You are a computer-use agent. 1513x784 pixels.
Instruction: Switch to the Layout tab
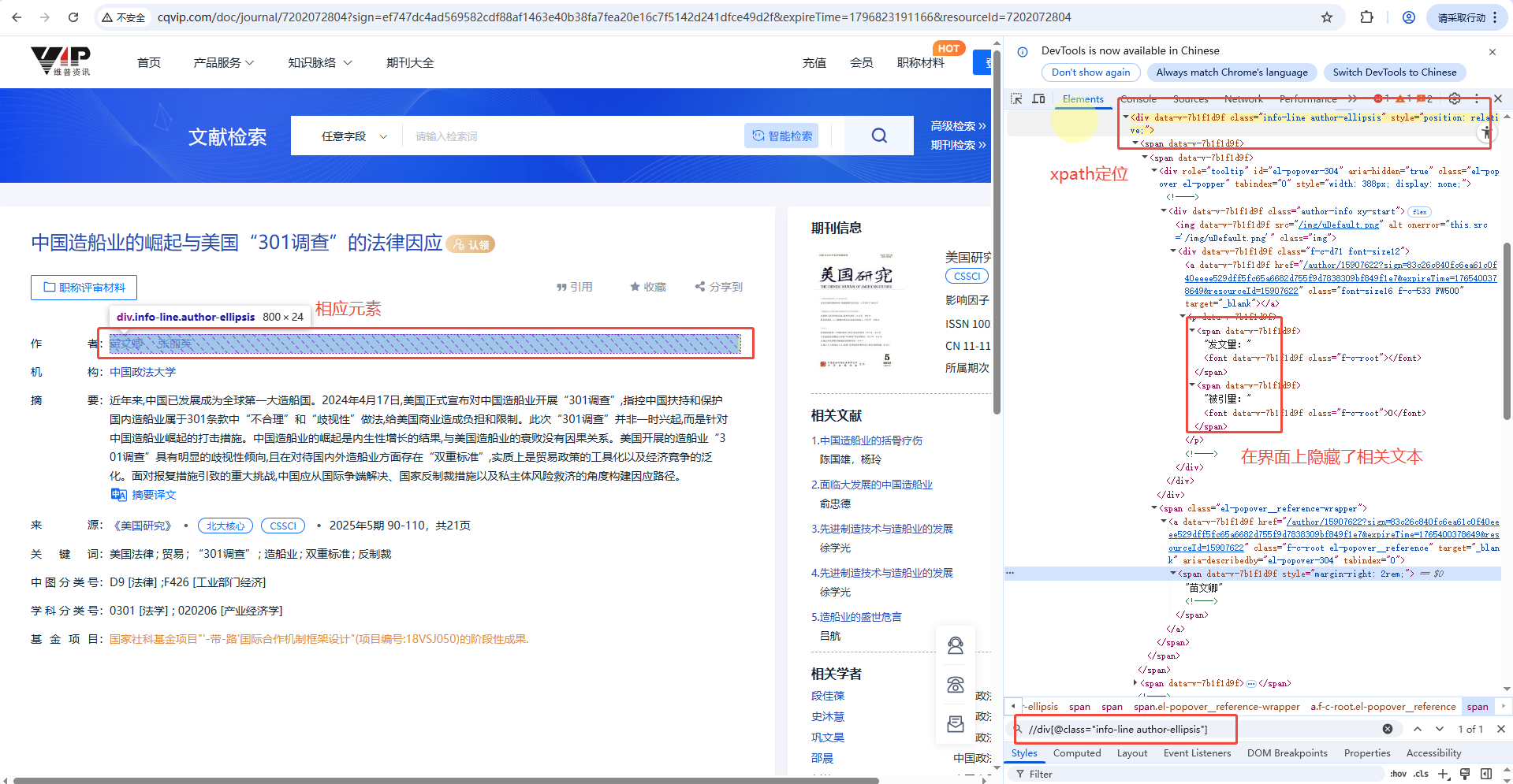(1132, 752)
